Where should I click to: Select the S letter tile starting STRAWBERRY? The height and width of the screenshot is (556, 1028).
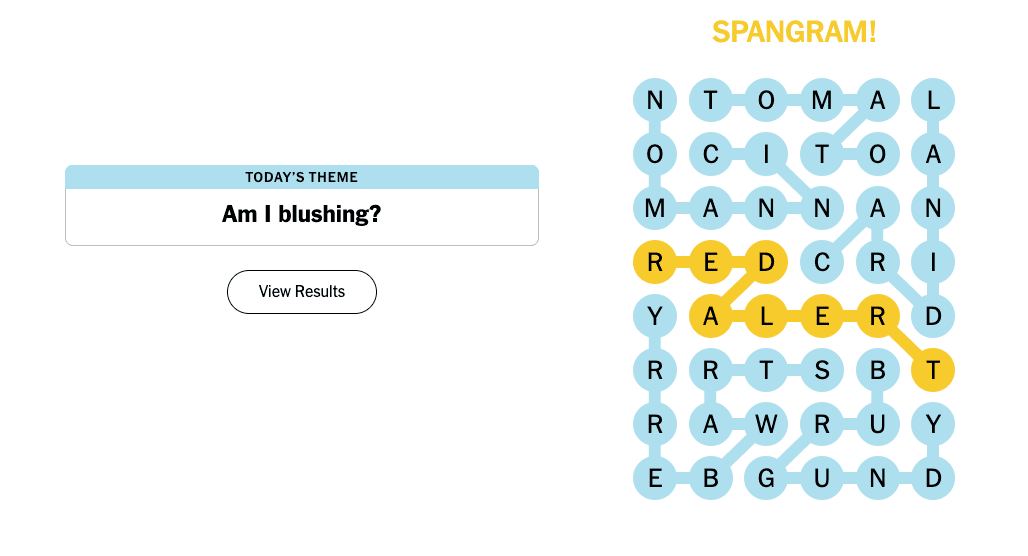point(822,371)
